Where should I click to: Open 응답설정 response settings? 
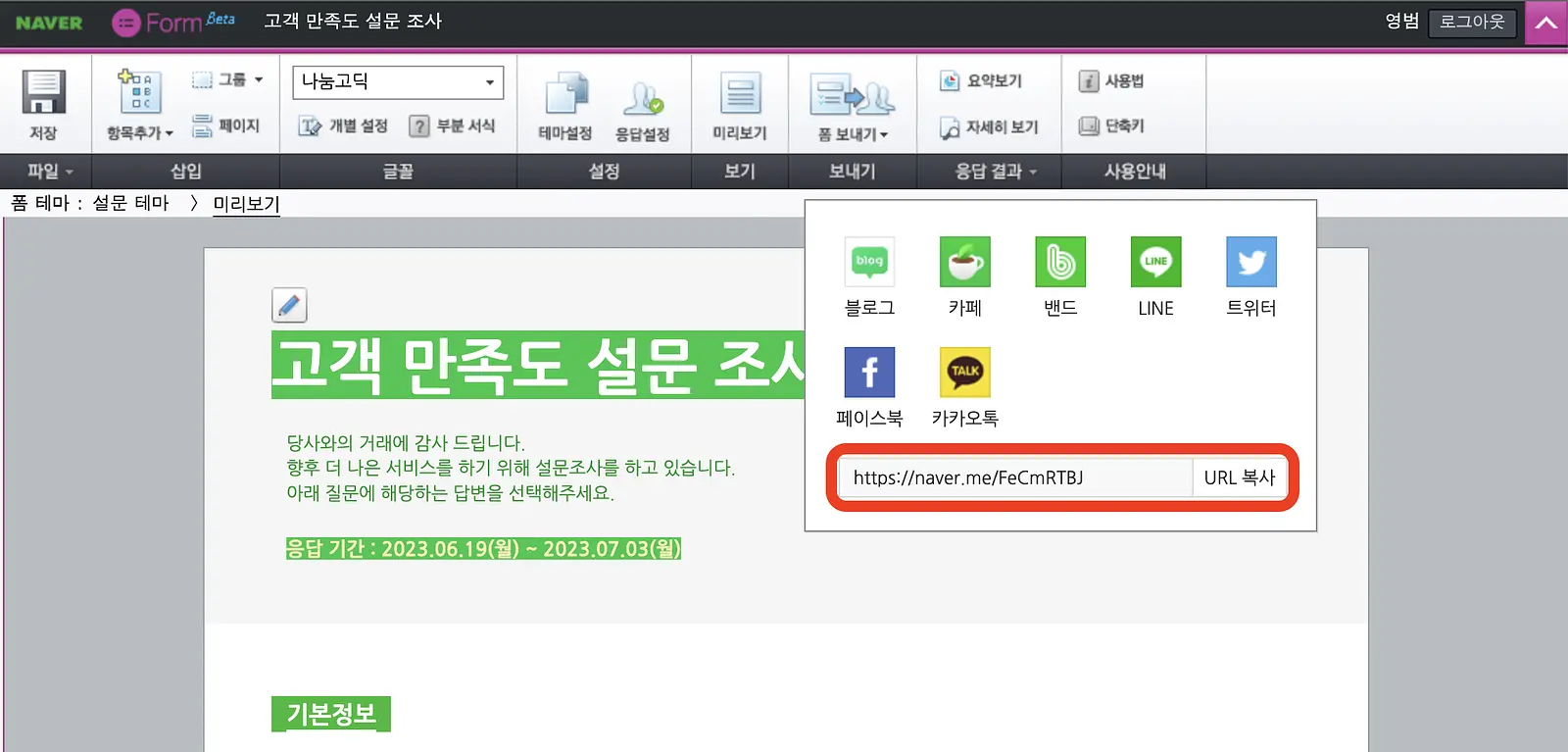click(x=642, y=111)
